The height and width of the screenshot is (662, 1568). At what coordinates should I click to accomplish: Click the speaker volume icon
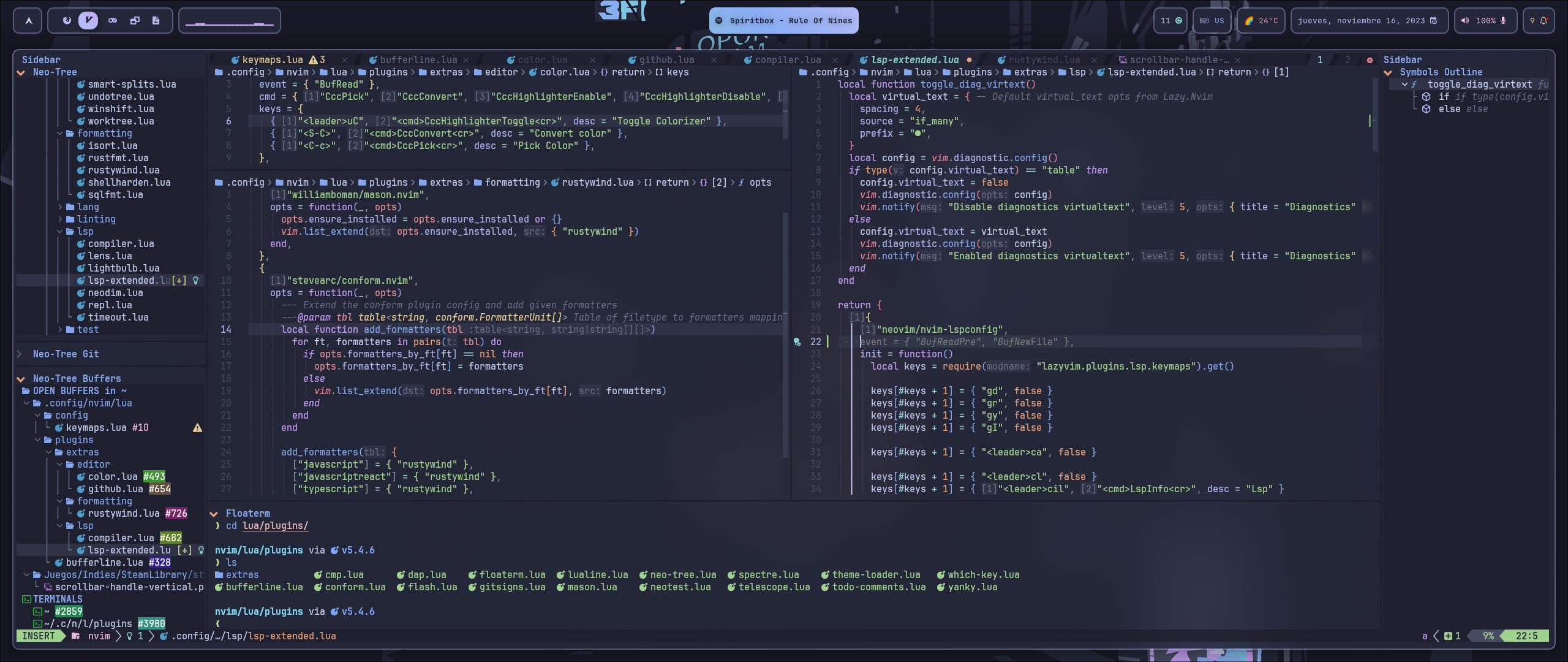pyautogui.click(x=1464, y=21)
